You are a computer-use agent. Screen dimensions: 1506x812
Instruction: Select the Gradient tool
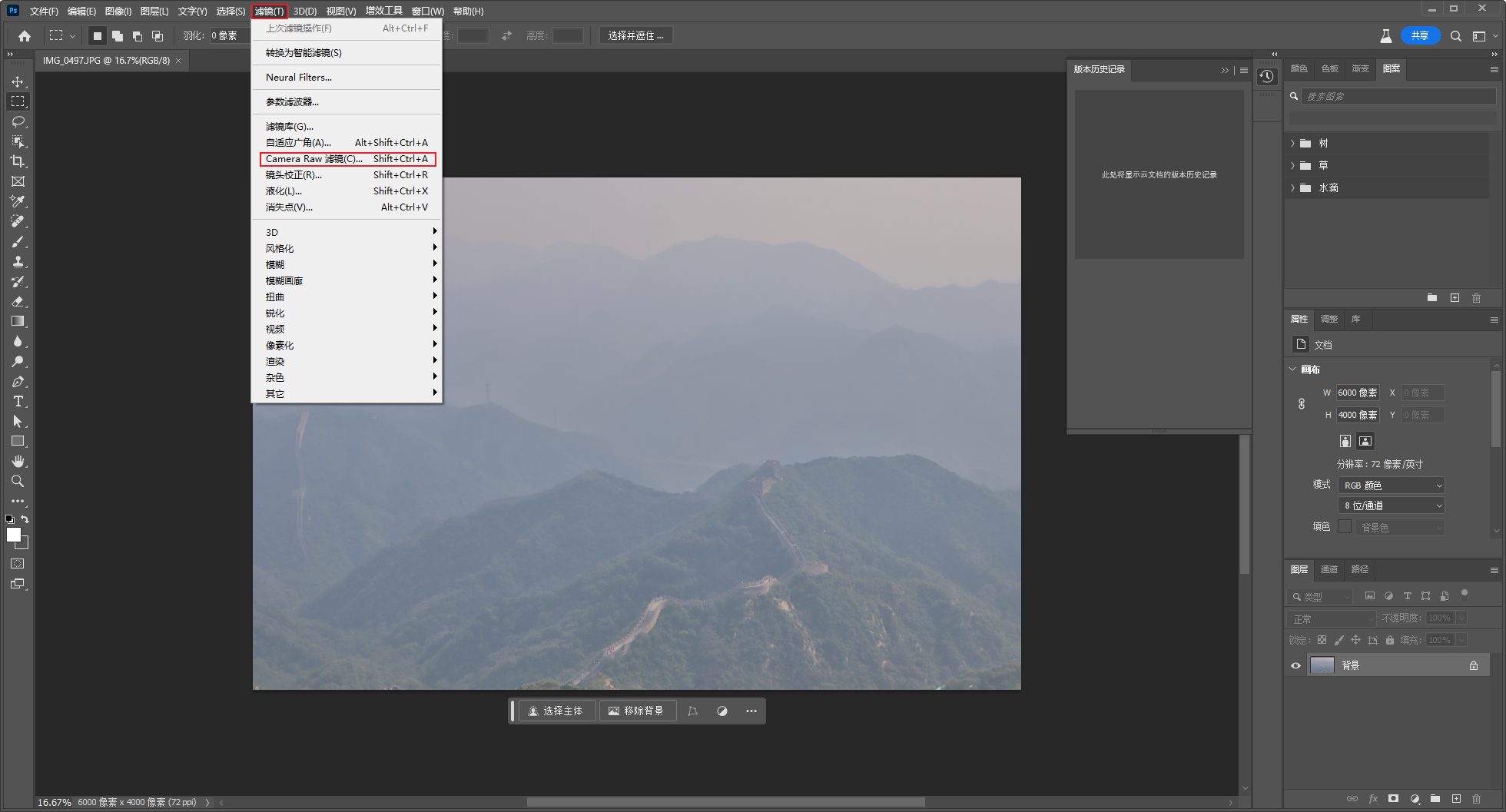coord(18,321)
